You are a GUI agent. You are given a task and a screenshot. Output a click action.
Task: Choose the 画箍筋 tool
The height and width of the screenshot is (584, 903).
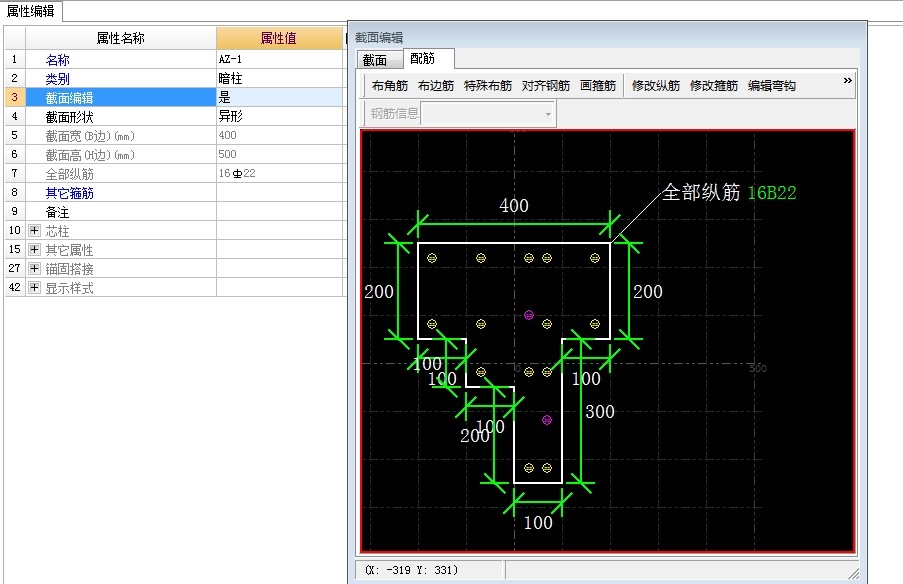598,86
